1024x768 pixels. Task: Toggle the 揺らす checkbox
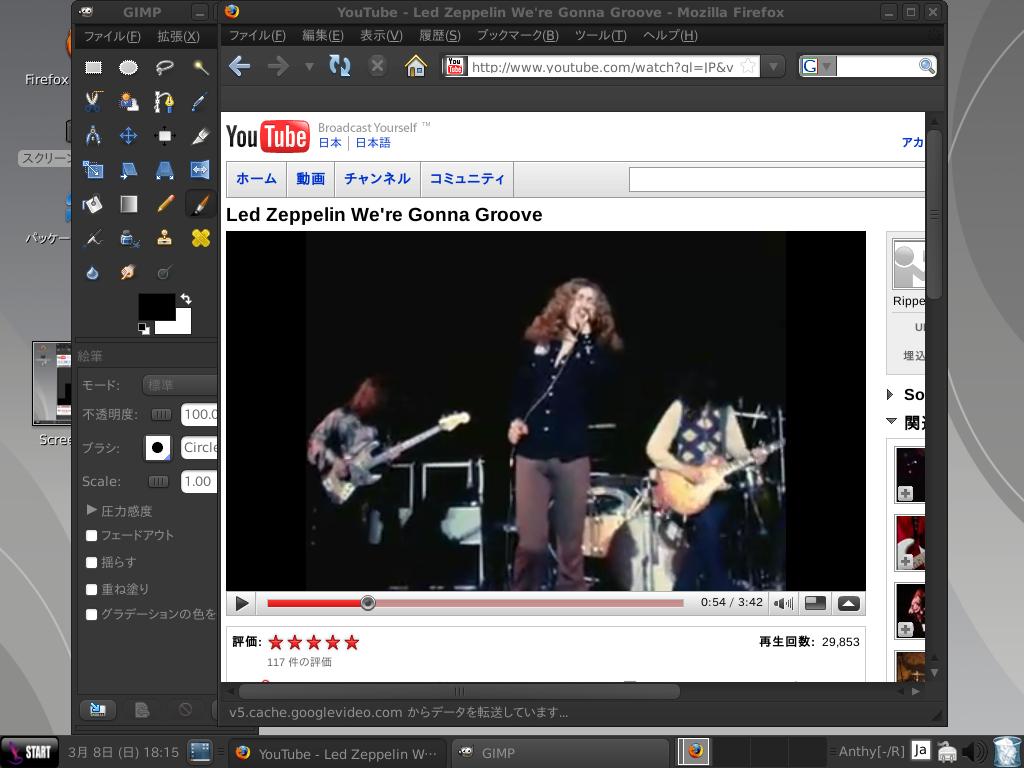click(92, 563)
